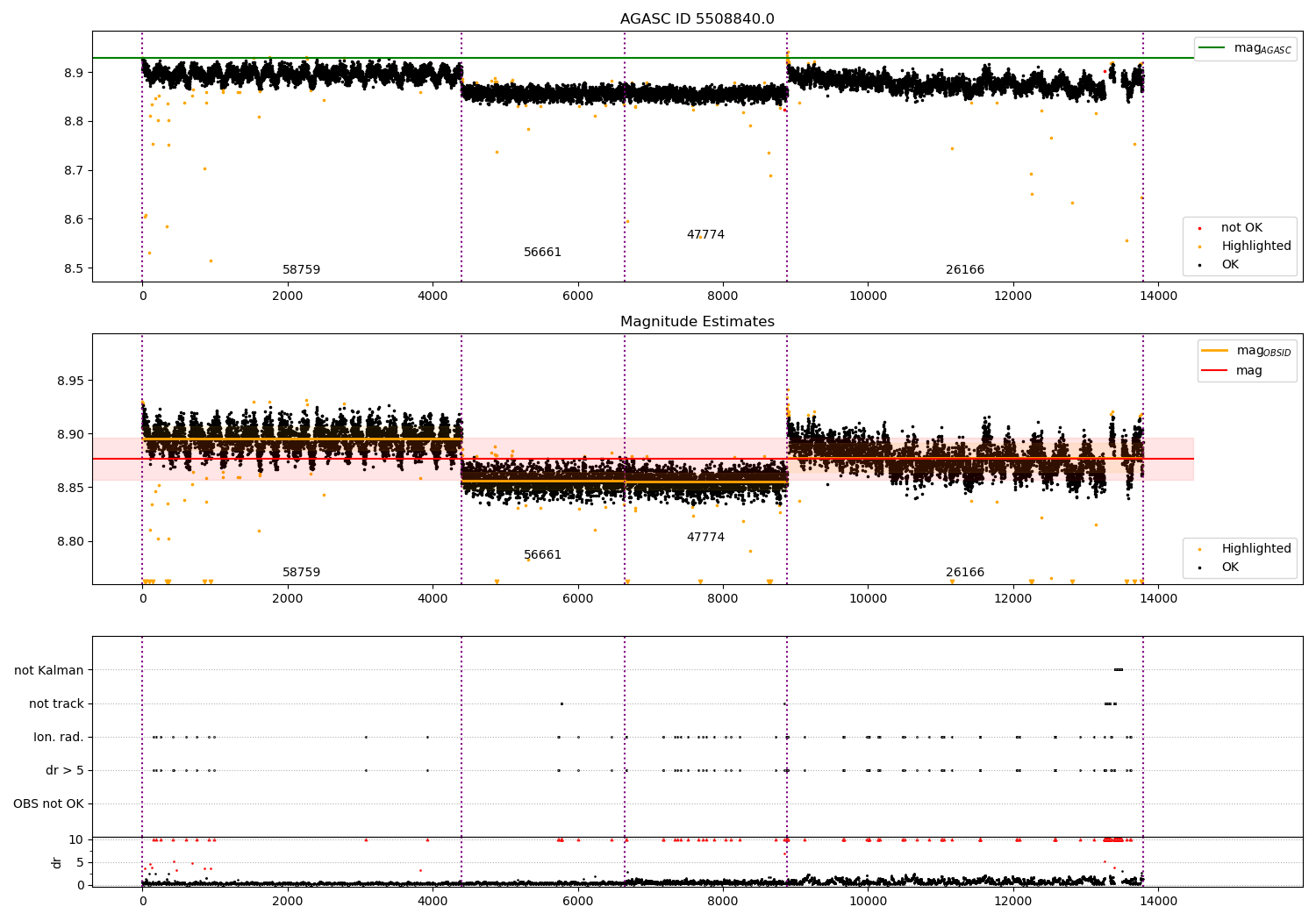Select the green mag AGASC legend entry
1316x921 pixels.
[1245, 48]
